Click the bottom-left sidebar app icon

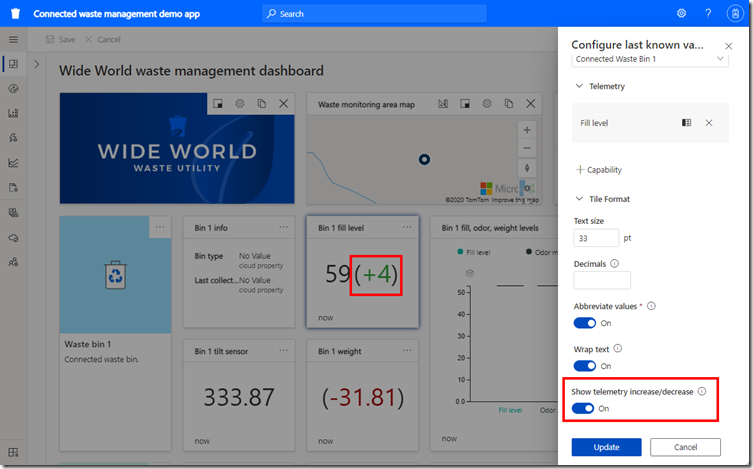point(13,452)
